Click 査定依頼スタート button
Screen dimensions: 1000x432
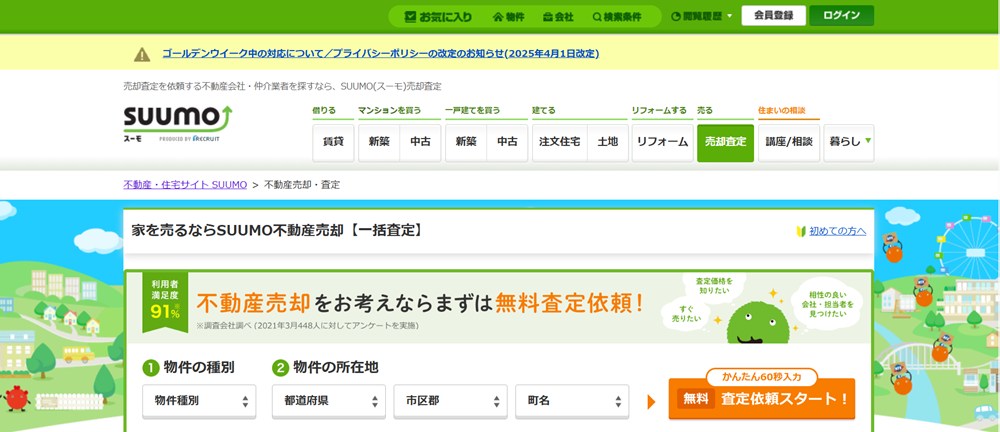(761, 399)
